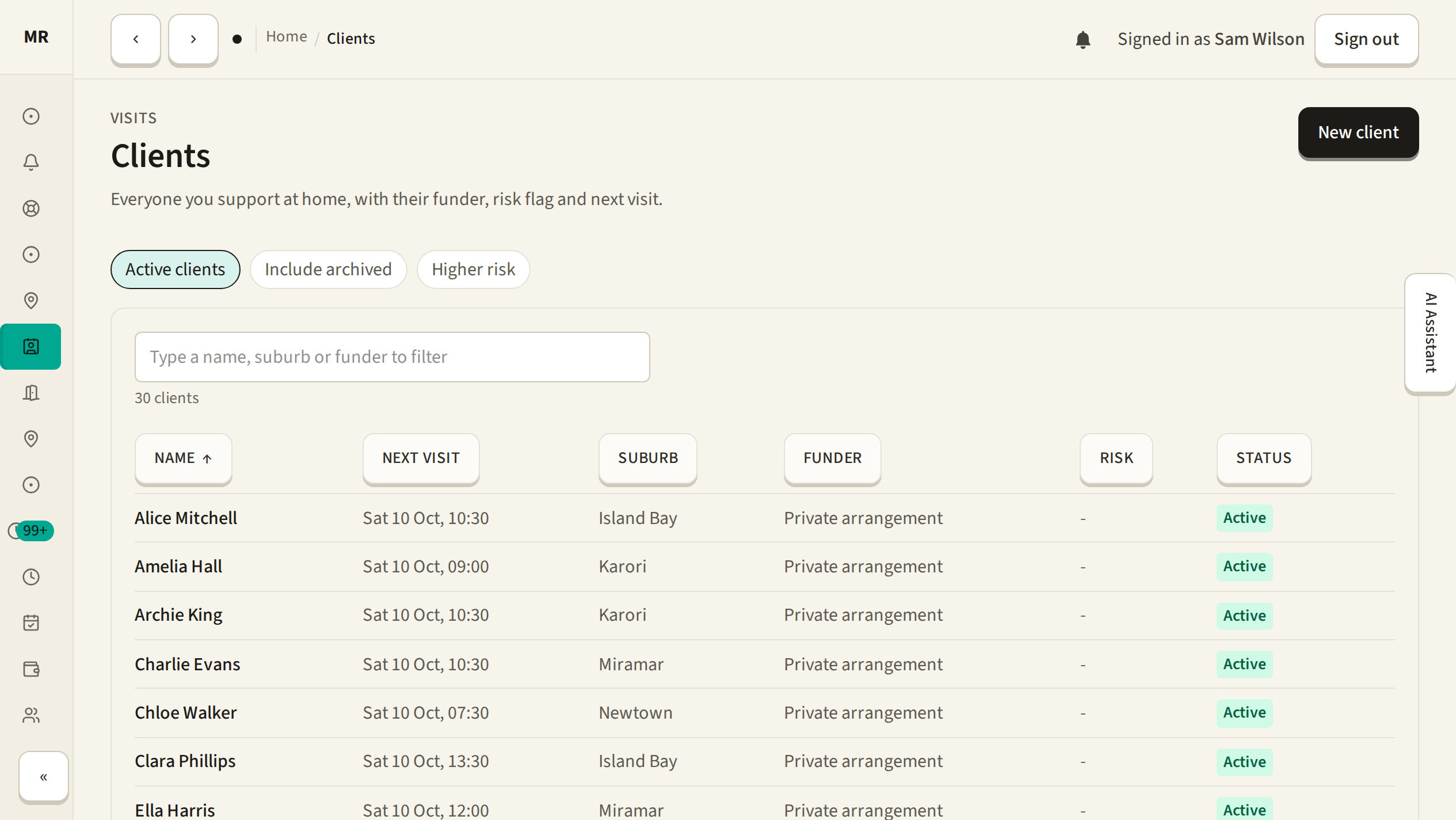This screenshot has width=1456, height=820.
Task: Go forward with the right chevron button
Action: pyautogui.click(x=193, y=39)
